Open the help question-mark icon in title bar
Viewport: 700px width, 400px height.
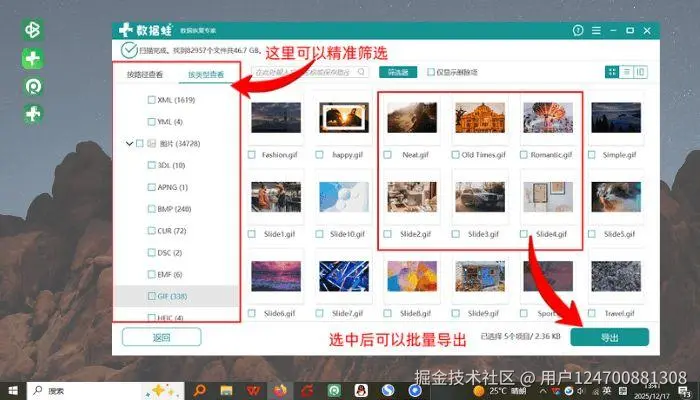point(578,31)
